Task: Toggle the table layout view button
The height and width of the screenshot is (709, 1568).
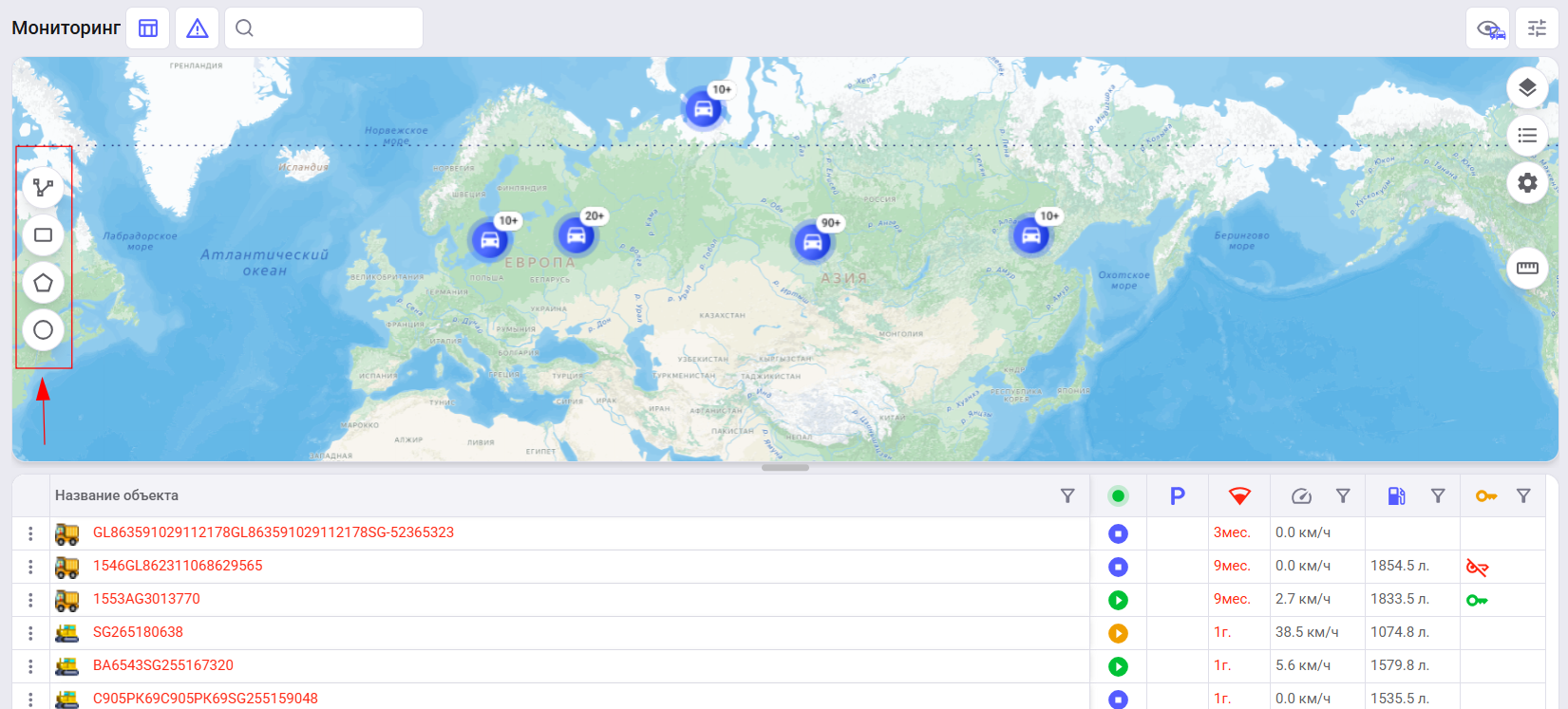Action: tap(148, 28)
